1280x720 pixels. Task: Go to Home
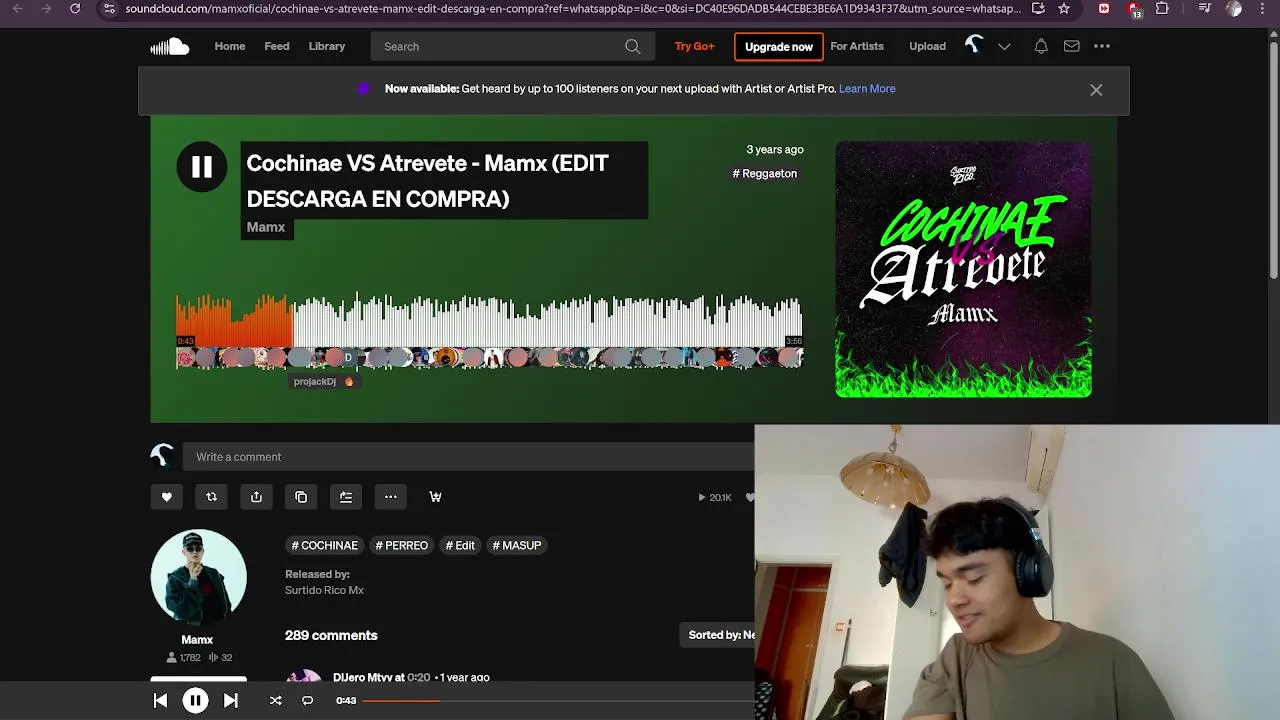tap(230, 46)
